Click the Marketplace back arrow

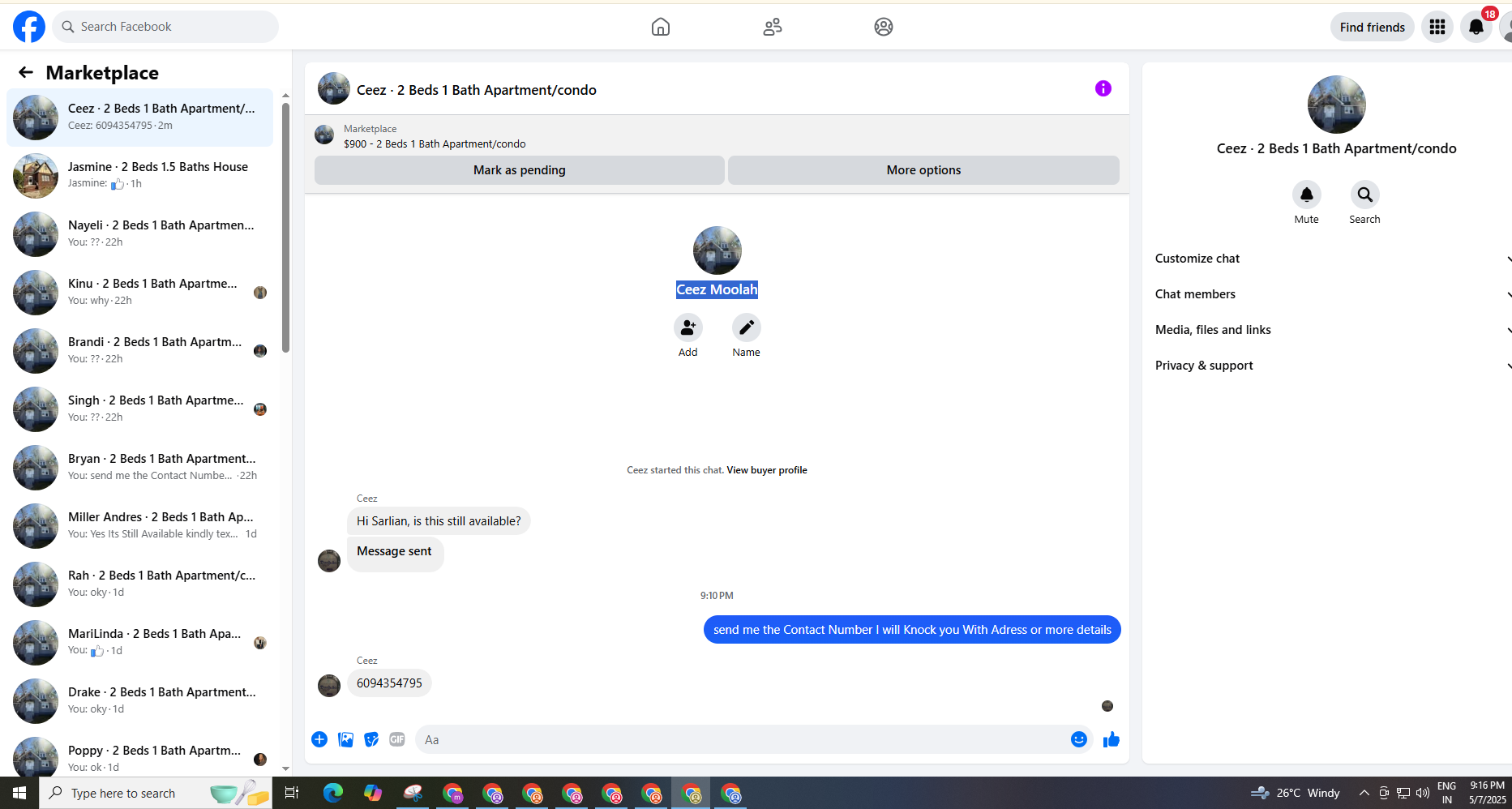click(26, 73)
